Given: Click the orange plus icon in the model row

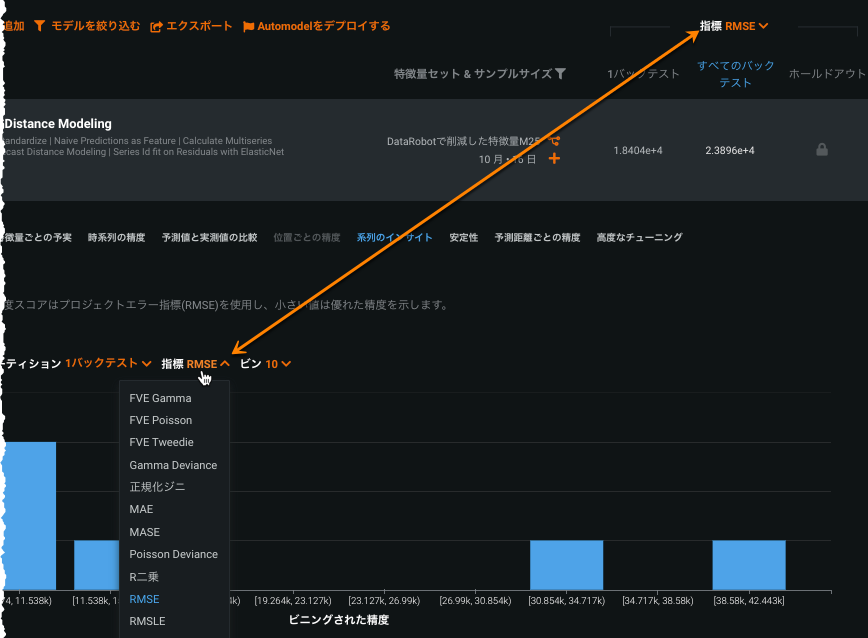Looking at the screenshot, I should [x=554, y=159].
